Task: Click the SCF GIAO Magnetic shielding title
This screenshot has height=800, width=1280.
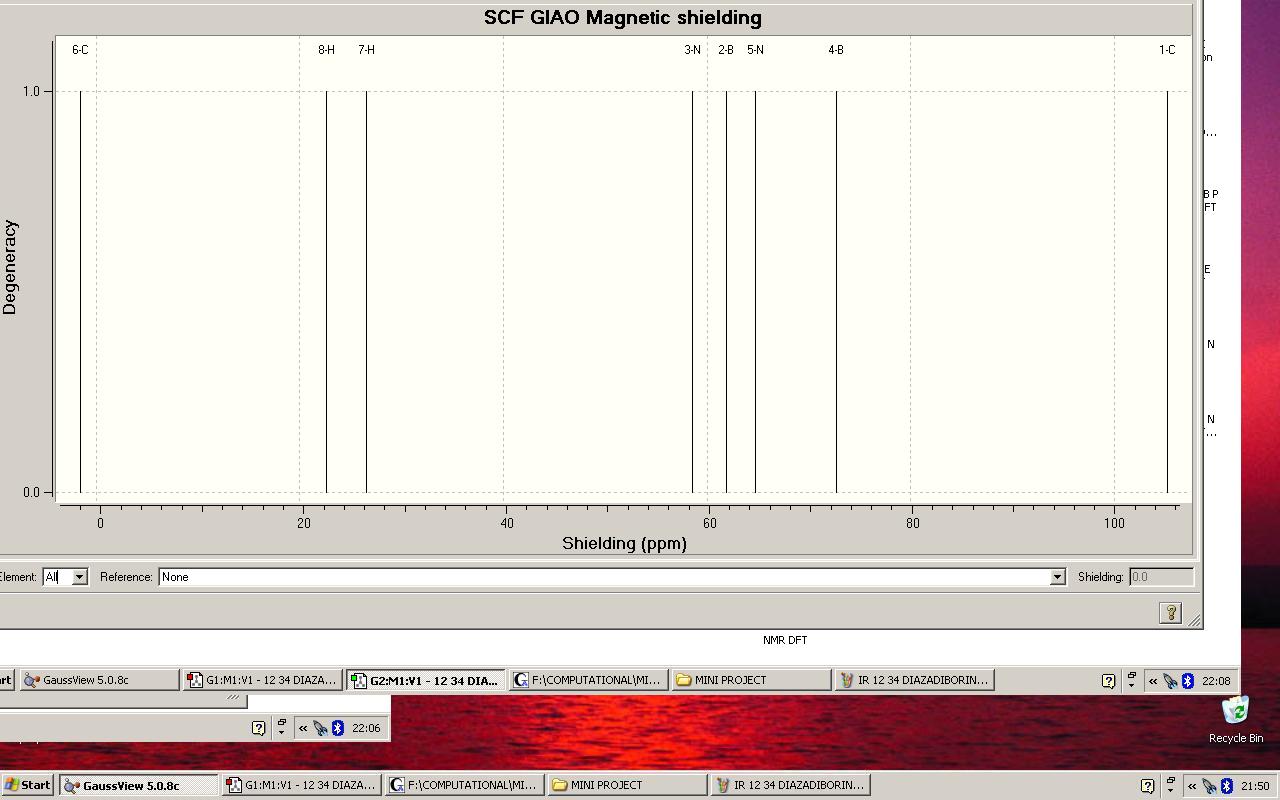Action: (623, 18)
